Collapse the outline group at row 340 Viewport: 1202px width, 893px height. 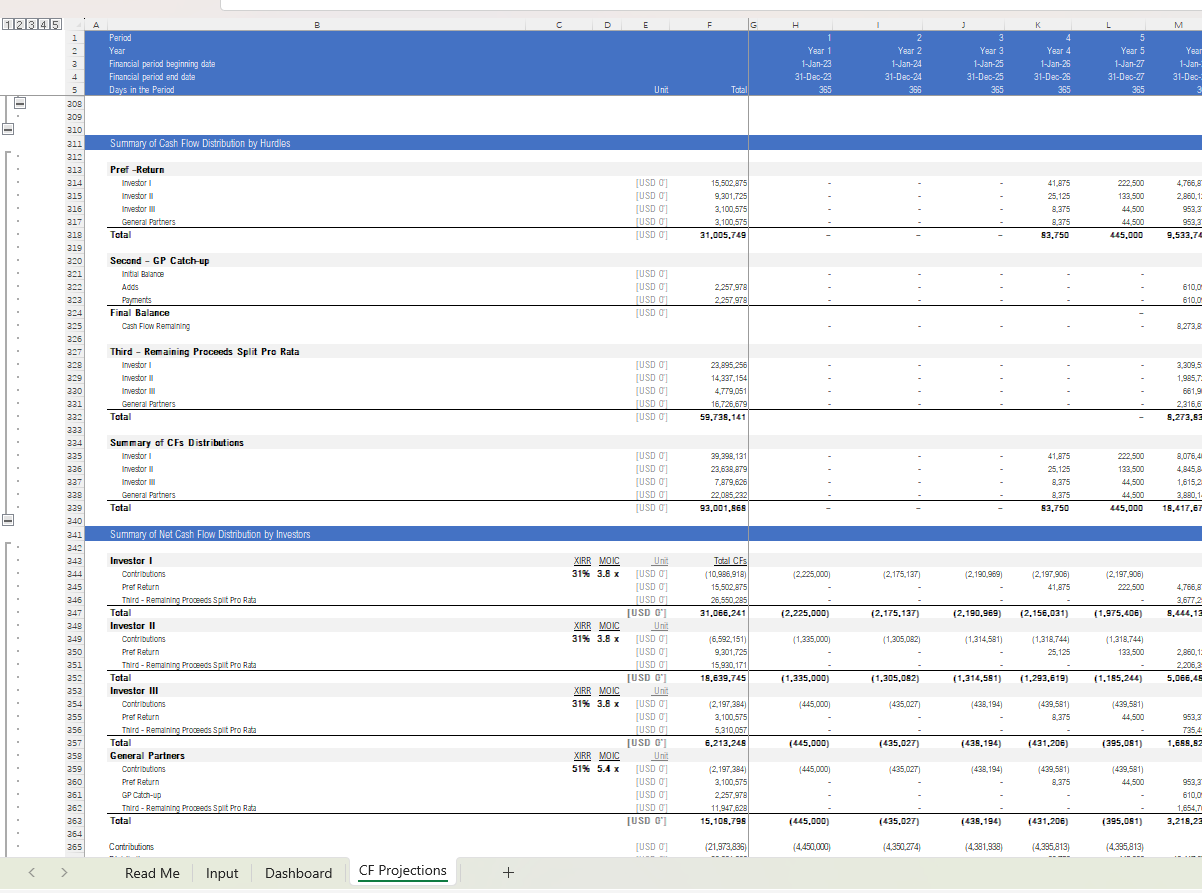8,520
